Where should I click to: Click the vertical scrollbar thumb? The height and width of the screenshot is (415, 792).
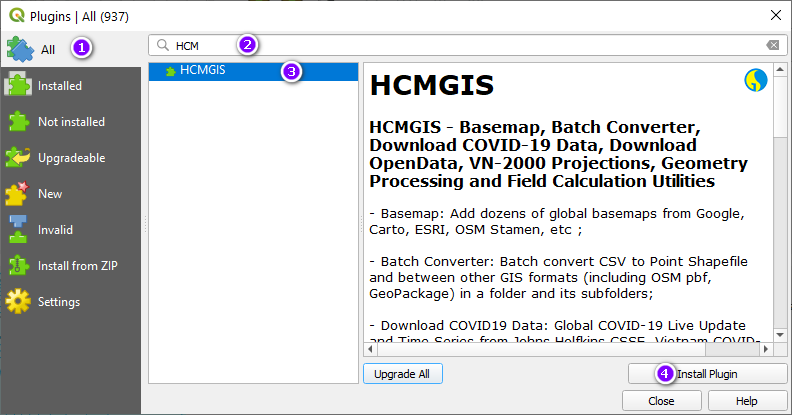click(780, 107)
